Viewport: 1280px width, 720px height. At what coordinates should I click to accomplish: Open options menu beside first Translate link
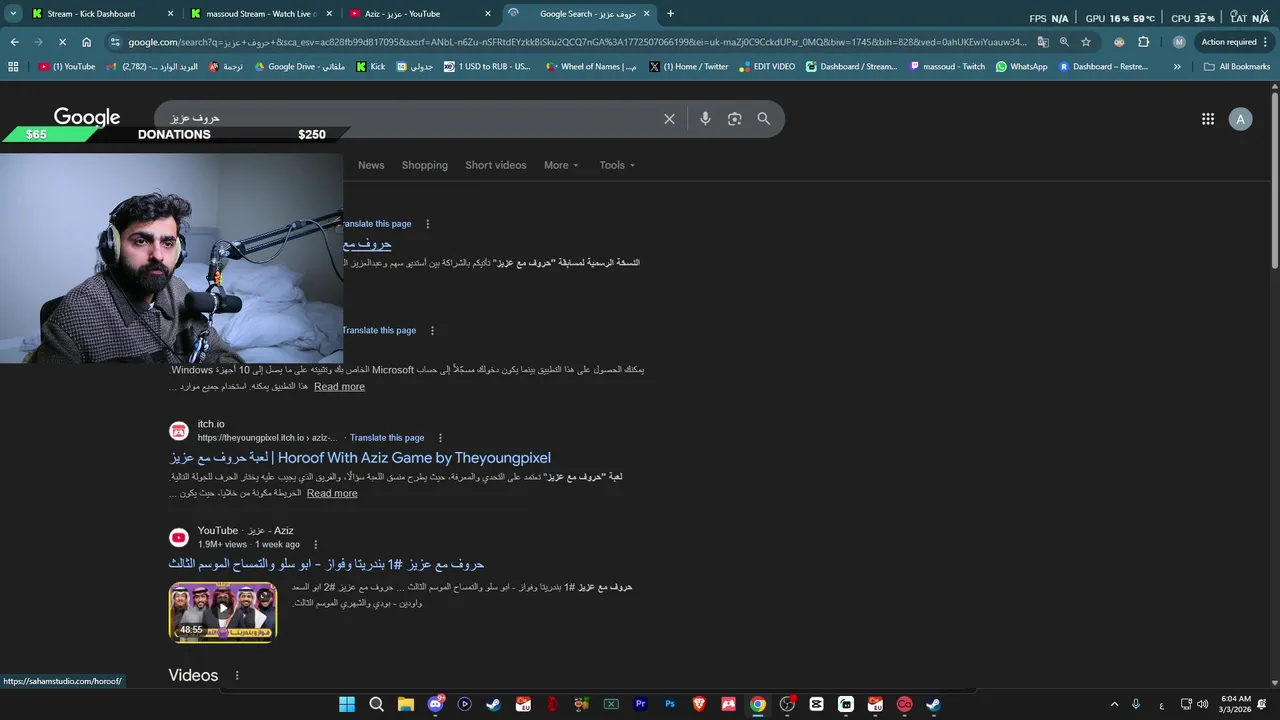(428, 224)
